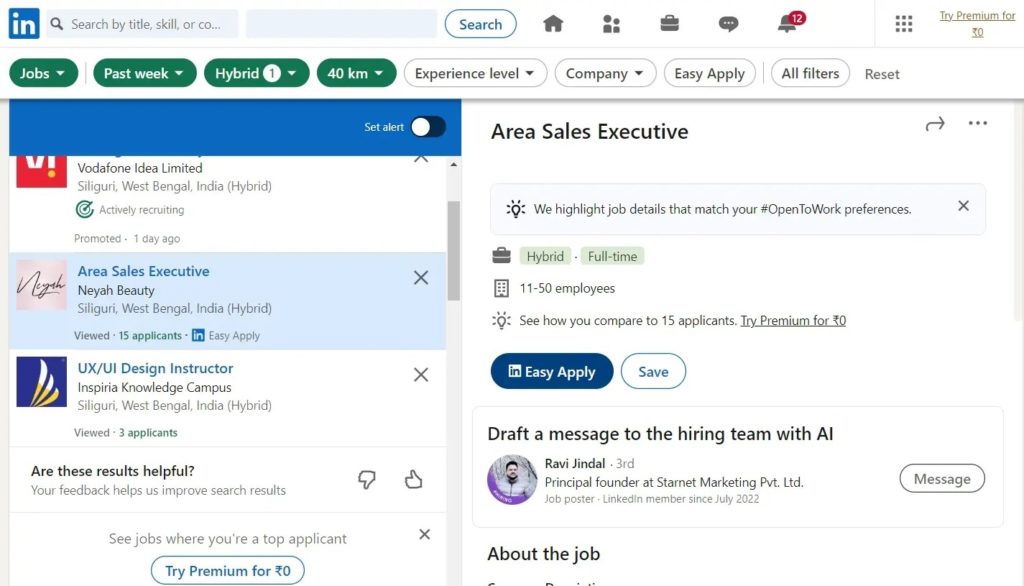Share the Area Sales Executive job posting
This screenshot has width=1024, height=586.
point(935,123)
